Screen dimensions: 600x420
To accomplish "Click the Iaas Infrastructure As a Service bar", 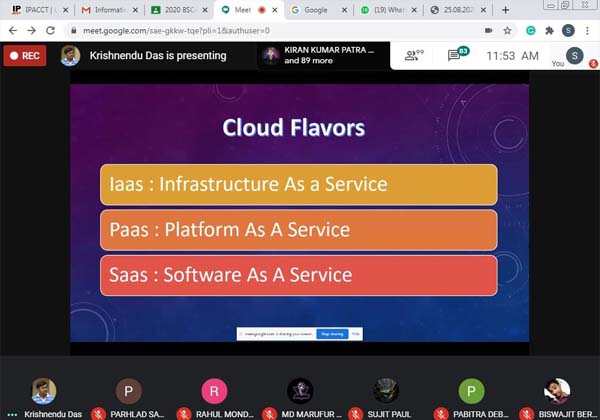I will (299, 184).
